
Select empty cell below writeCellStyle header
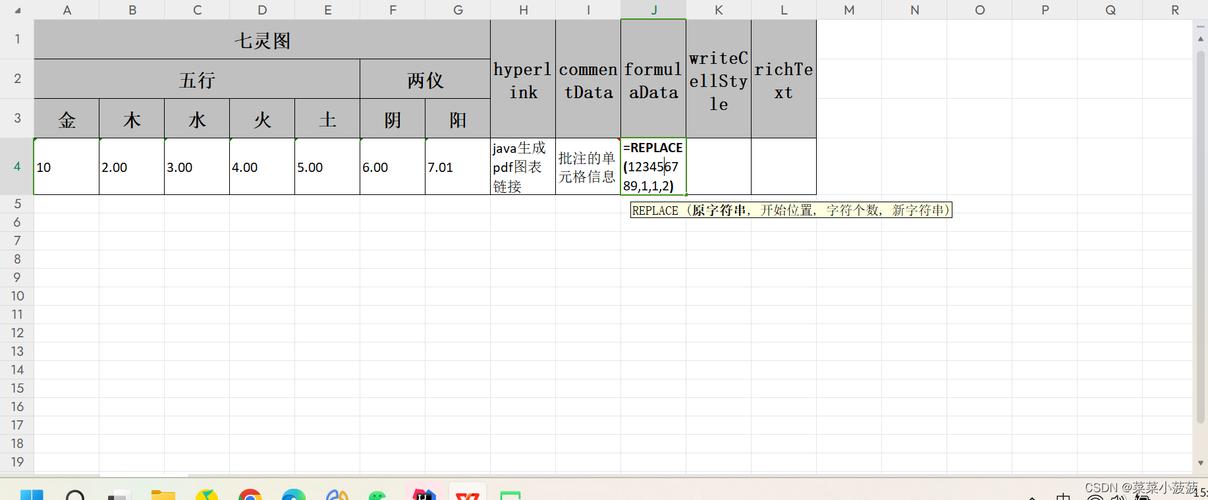719,166
